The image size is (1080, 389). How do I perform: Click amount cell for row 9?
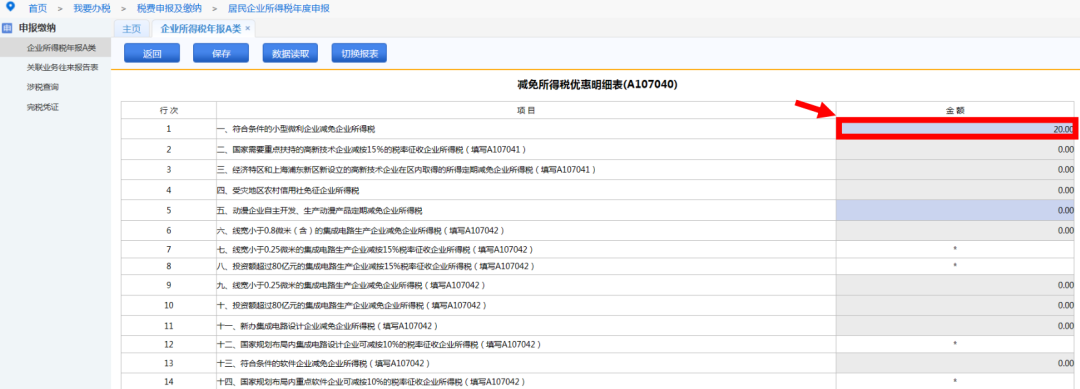click(x=956, y=285)
